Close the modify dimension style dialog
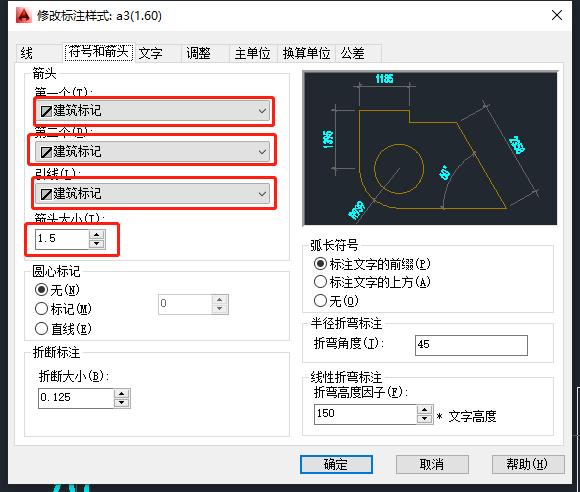 pyautogui.click(x=557, y=15)
